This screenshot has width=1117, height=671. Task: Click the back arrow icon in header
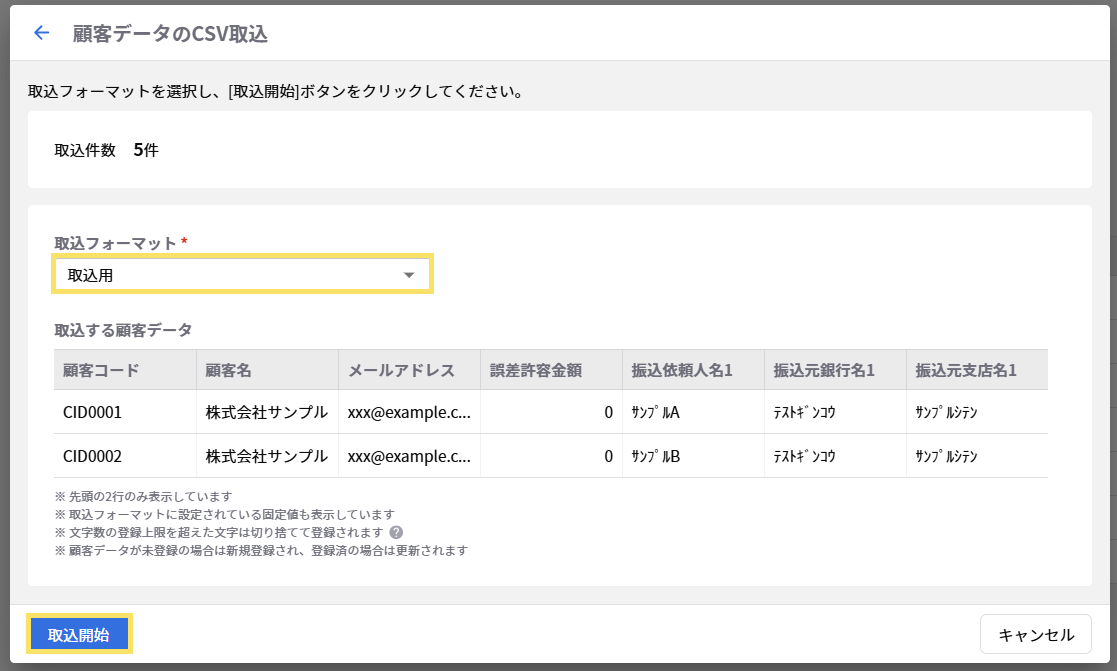point(41,33)
